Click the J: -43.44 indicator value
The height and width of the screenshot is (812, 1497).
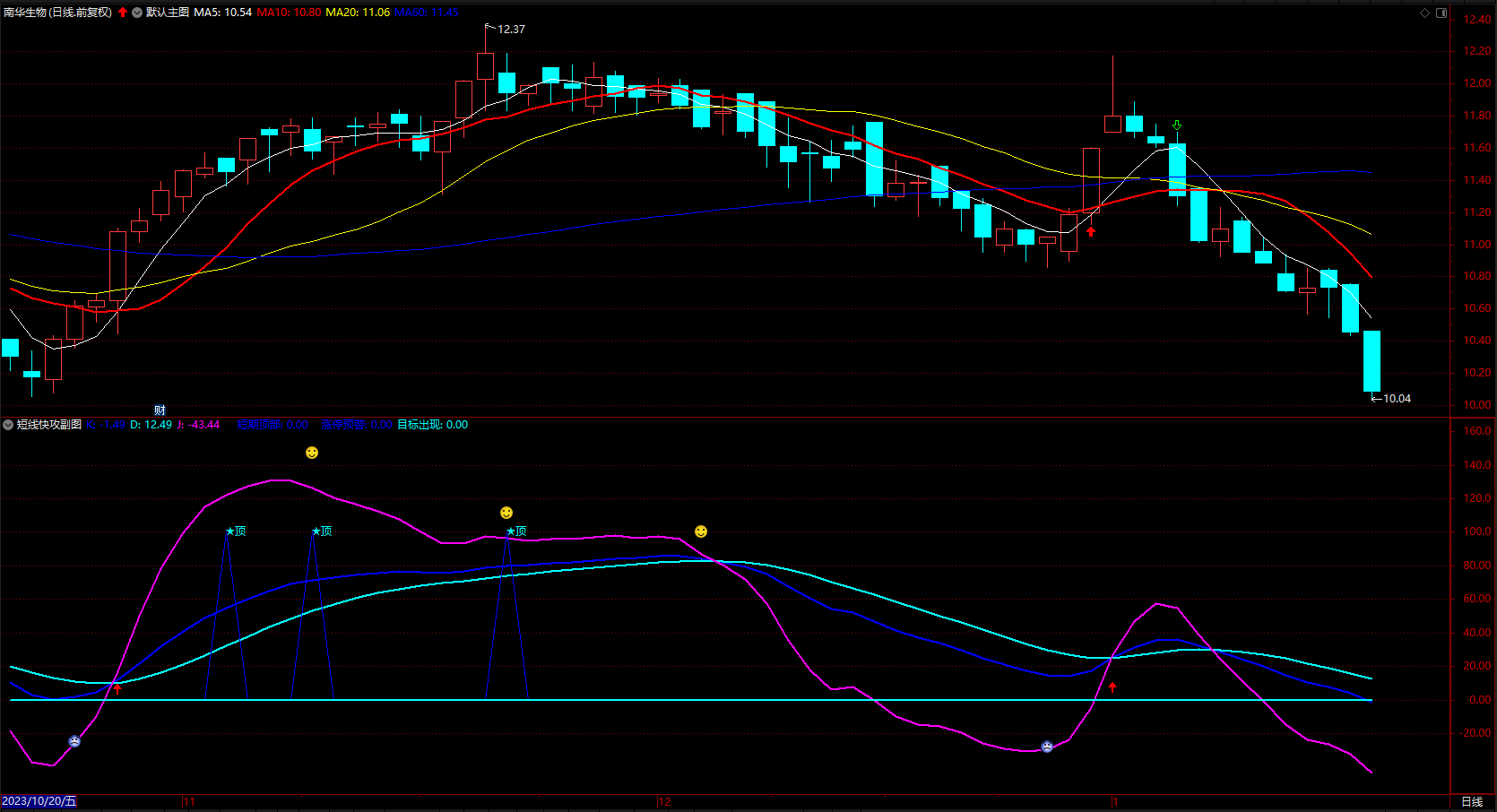tap(198, 425)
